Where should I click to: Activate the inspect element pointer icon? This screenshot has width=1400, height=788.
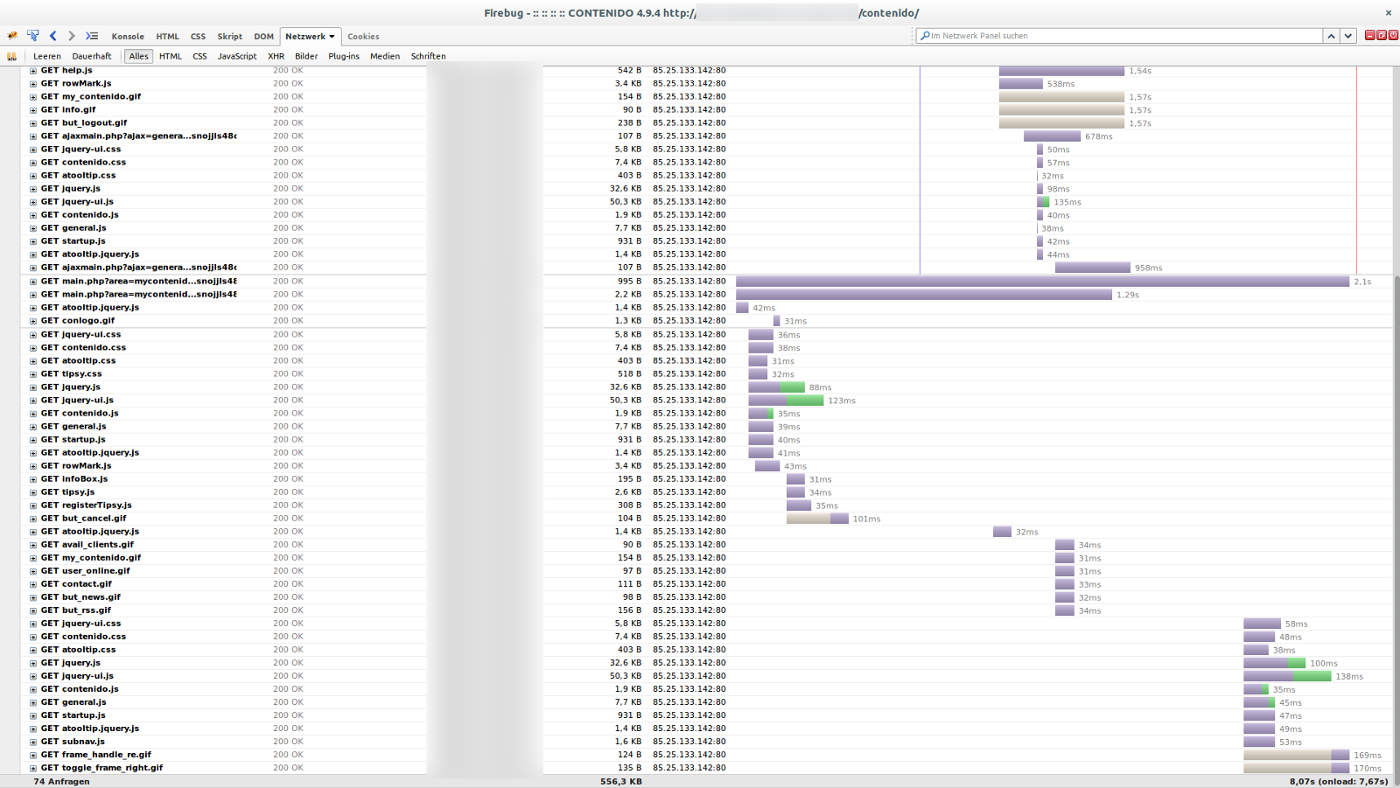click(33, 36)
